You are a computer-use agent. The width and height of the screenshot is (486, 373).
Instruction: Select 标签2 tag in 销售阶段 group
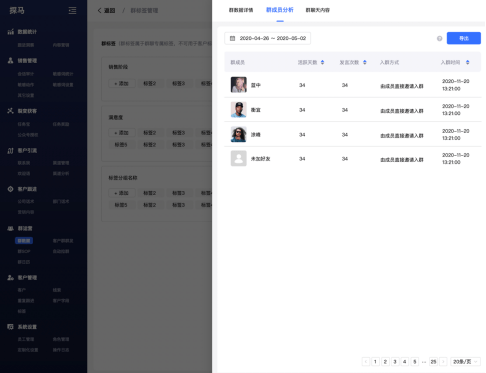click(150, 83)
